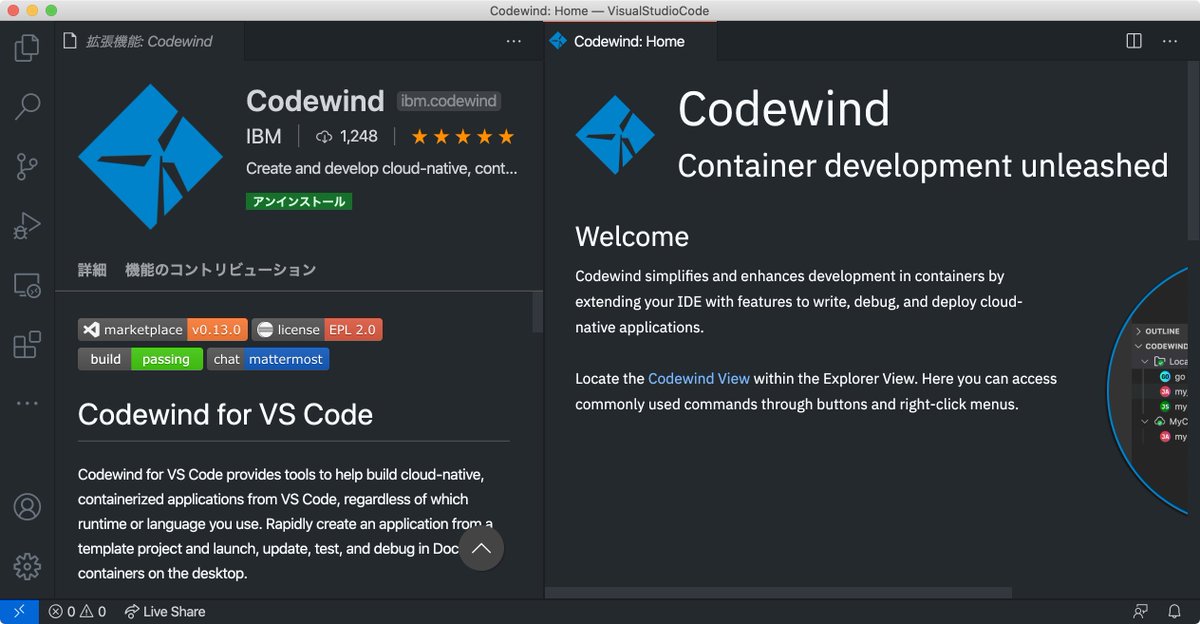Follow the Codewind View link
The image size is (1200, 624).
[699, 379]
